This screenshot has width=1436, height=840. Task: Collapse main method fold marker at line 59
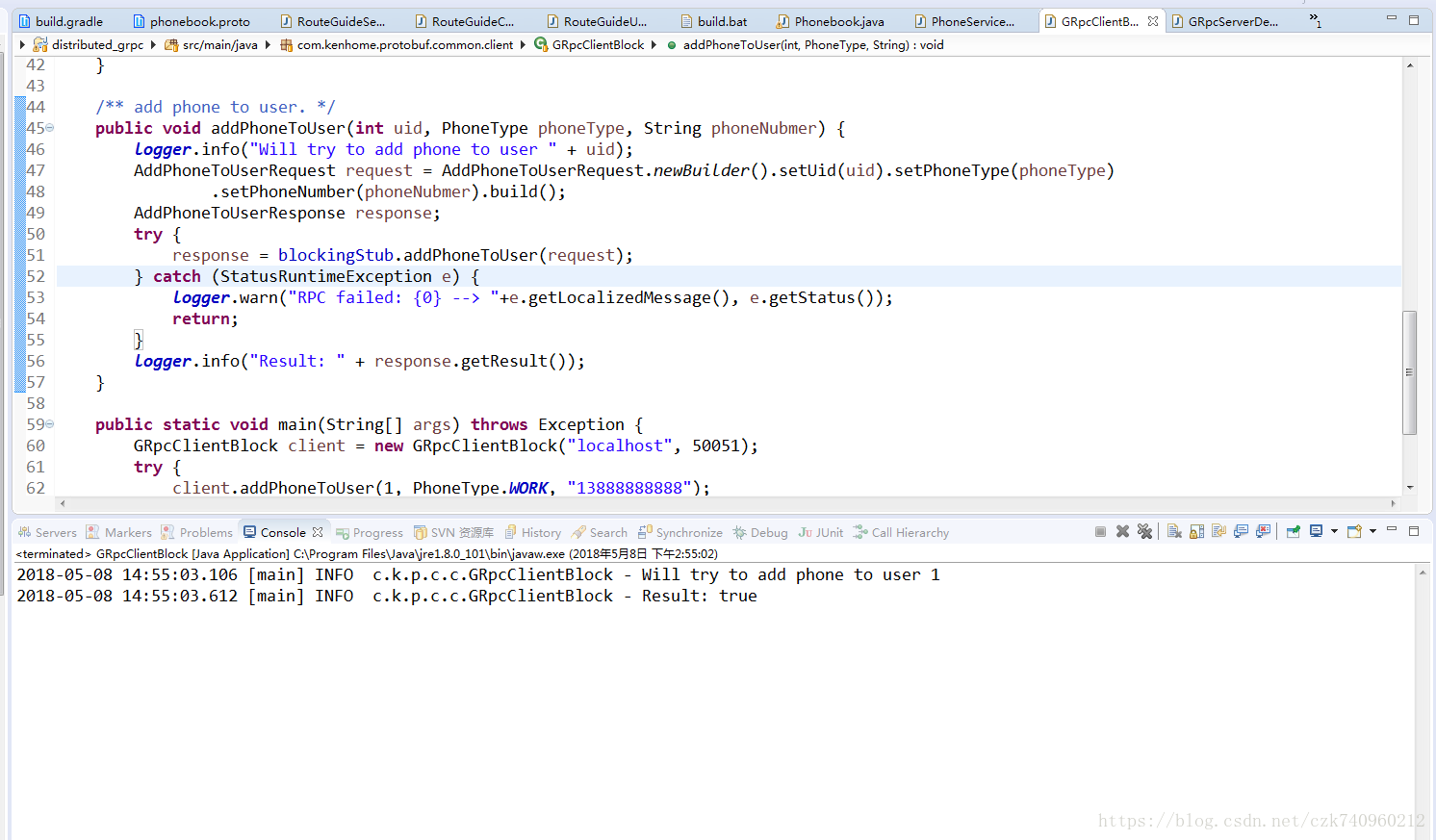point(49,424)
